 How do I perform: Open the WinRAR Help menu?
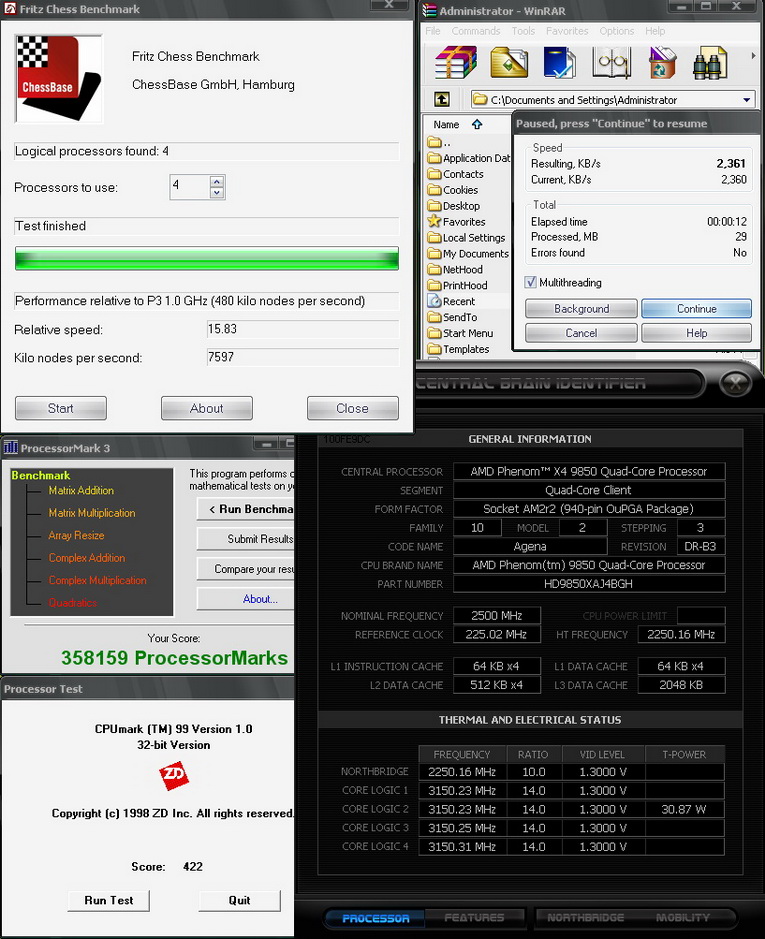pos(655,31)
